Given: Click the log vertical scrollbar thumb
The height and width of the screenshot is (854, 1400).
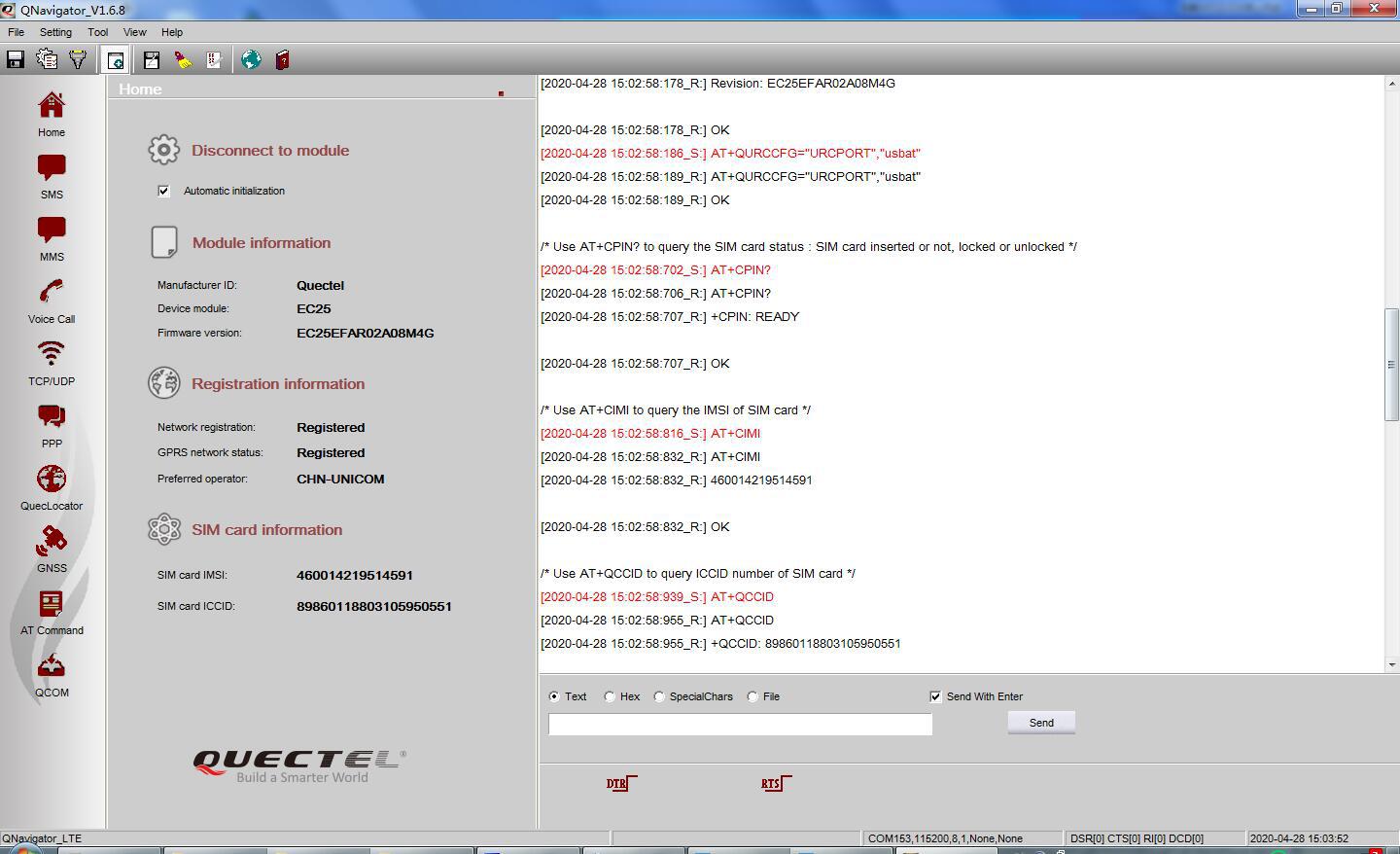Looking at the screenshot, I should [1391, 364].
